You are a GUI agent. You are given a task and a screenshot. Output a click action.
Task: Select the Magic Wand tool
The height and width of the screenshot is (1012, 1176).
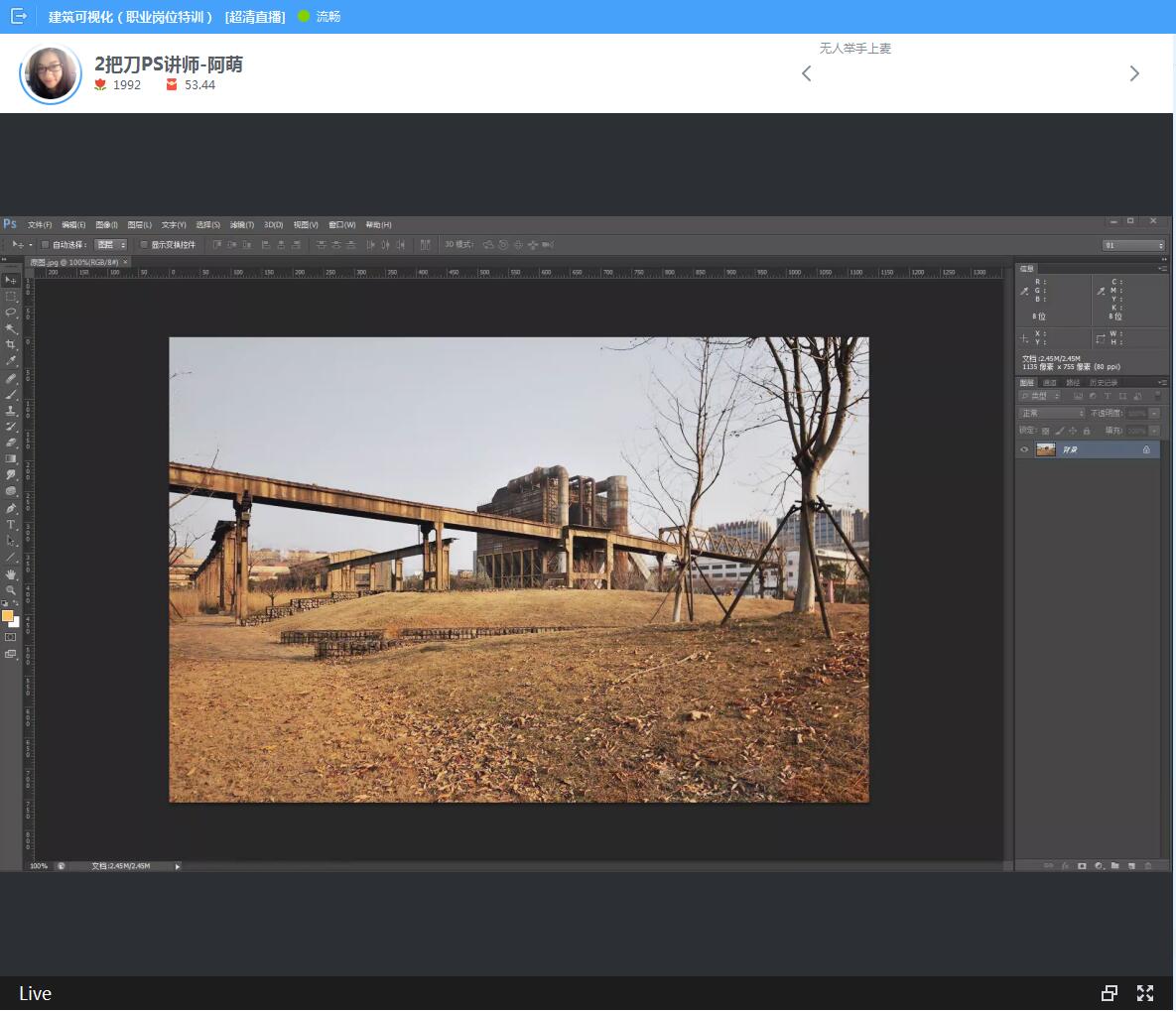point(11,328)
